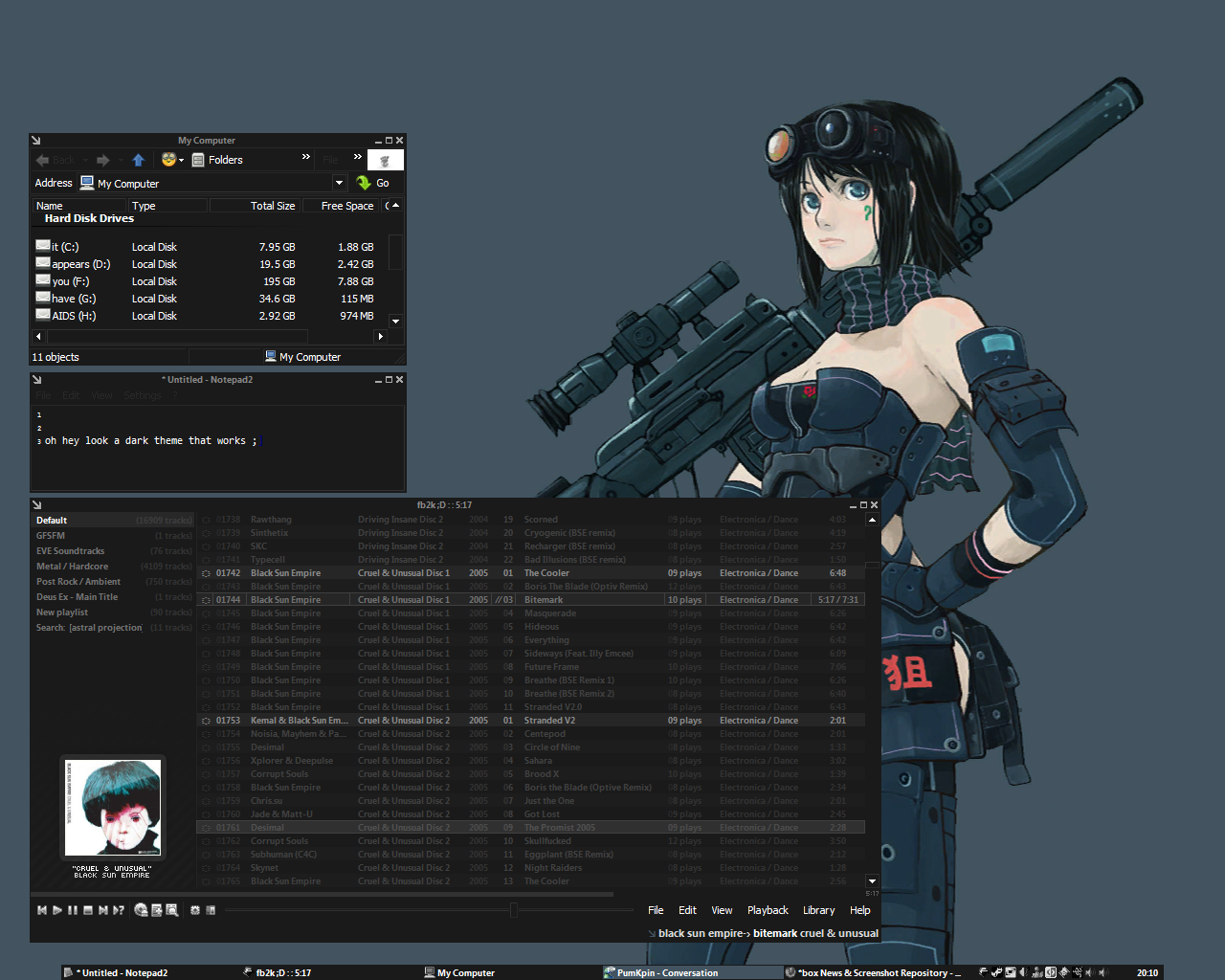
Task: Click playlist scrollbar down arrow in foobar2000
Action: click(x=872, y=880)
